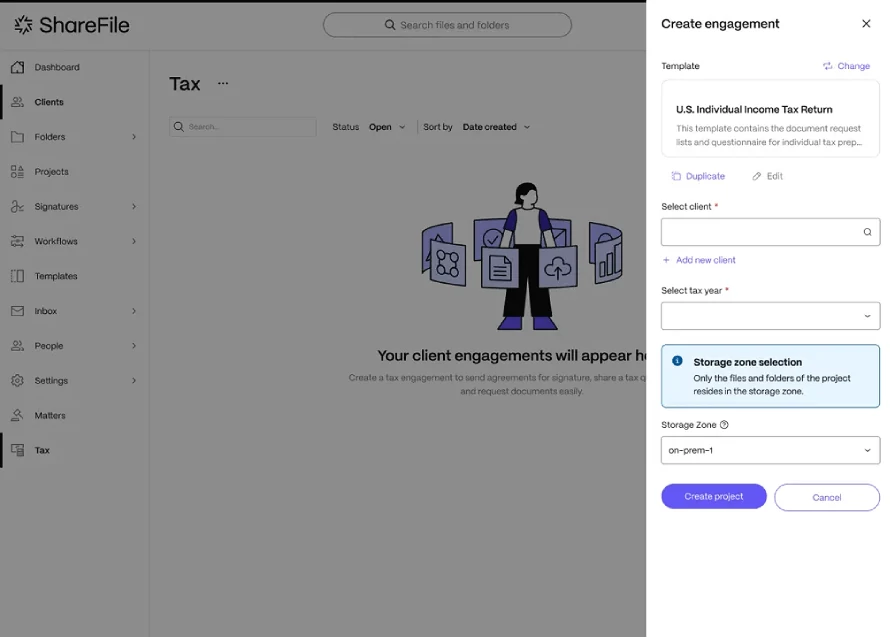Expand the Folders sidebar chevron

tap(134, 137)
